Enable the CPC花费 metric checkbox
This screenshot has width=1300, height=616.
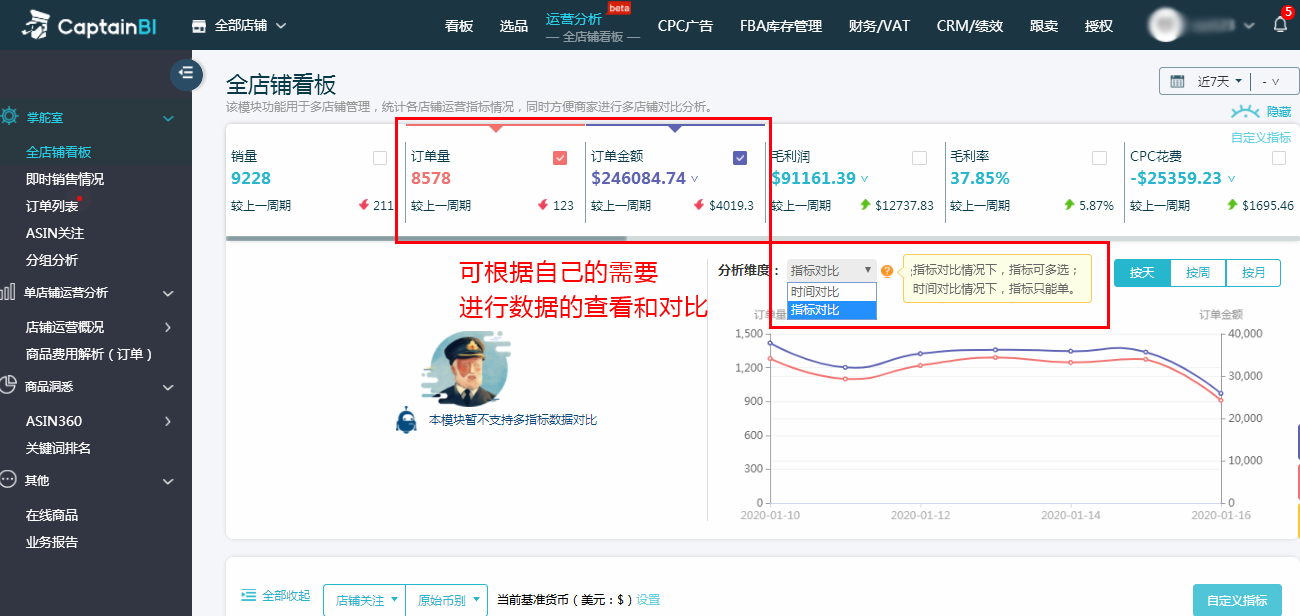[1279, 157]
